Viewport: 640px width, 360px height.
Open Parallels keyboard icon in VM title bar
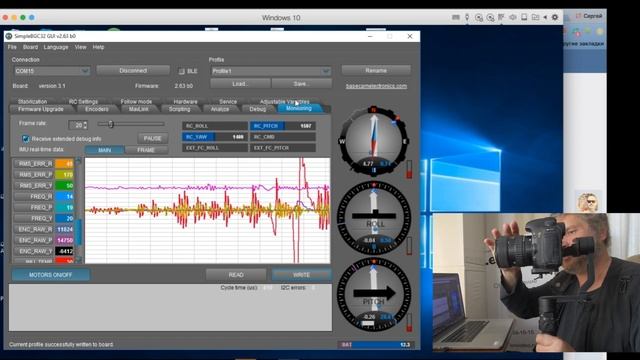click(x=456, y=17)
